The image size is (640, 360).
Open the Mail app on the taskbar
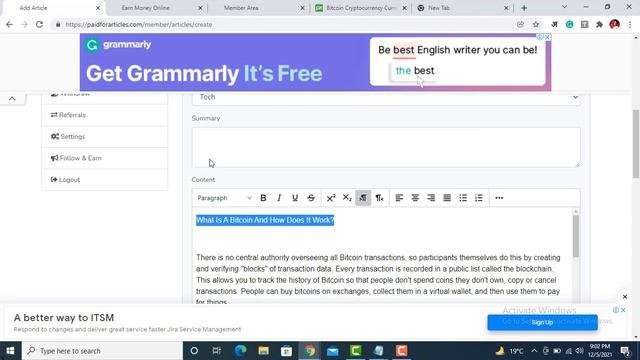pyautogui.click(x=332, y=351)
